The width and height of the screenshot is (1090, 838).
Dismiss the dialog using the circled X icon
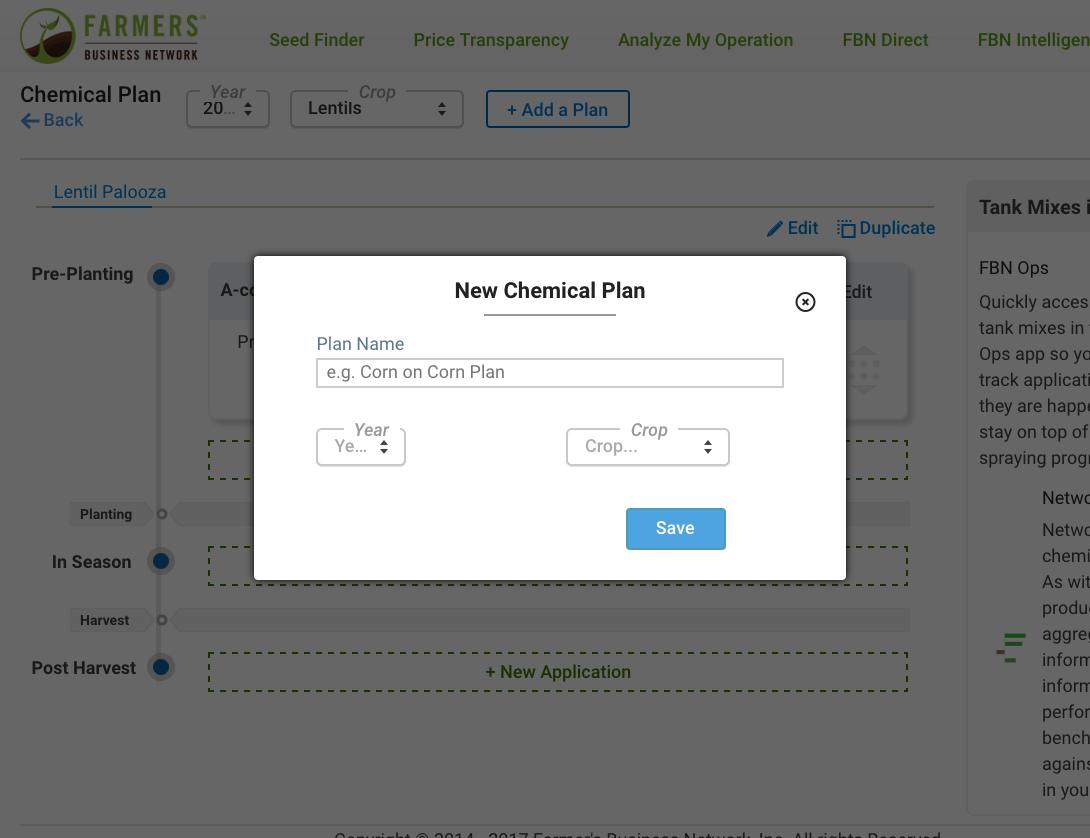click(x=805, y=301)
